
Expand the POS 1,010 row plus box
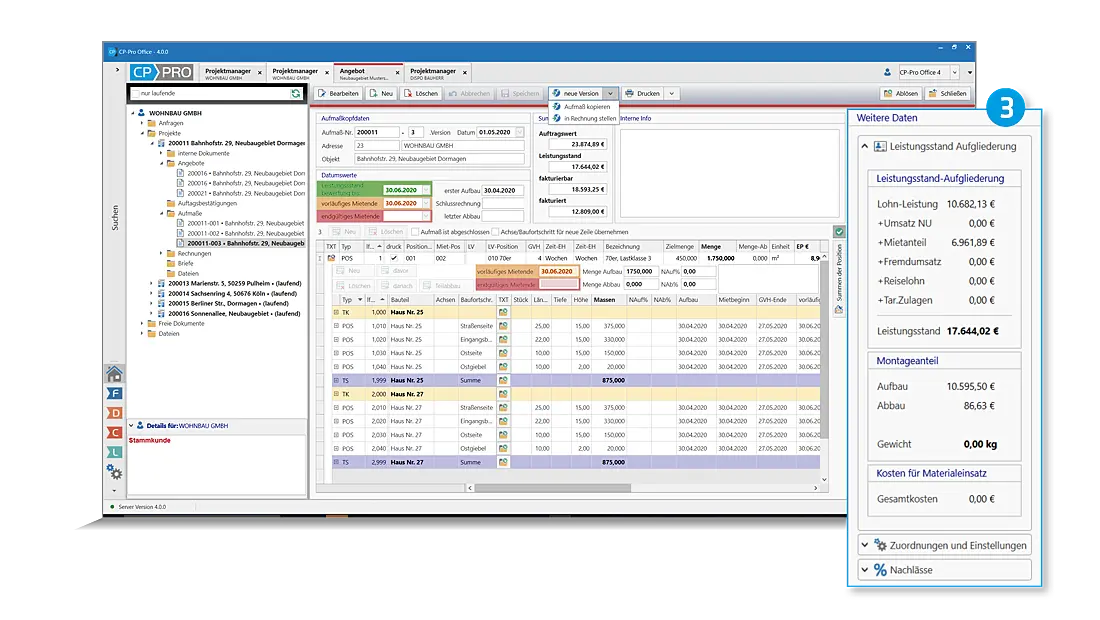tap(336, 326)
